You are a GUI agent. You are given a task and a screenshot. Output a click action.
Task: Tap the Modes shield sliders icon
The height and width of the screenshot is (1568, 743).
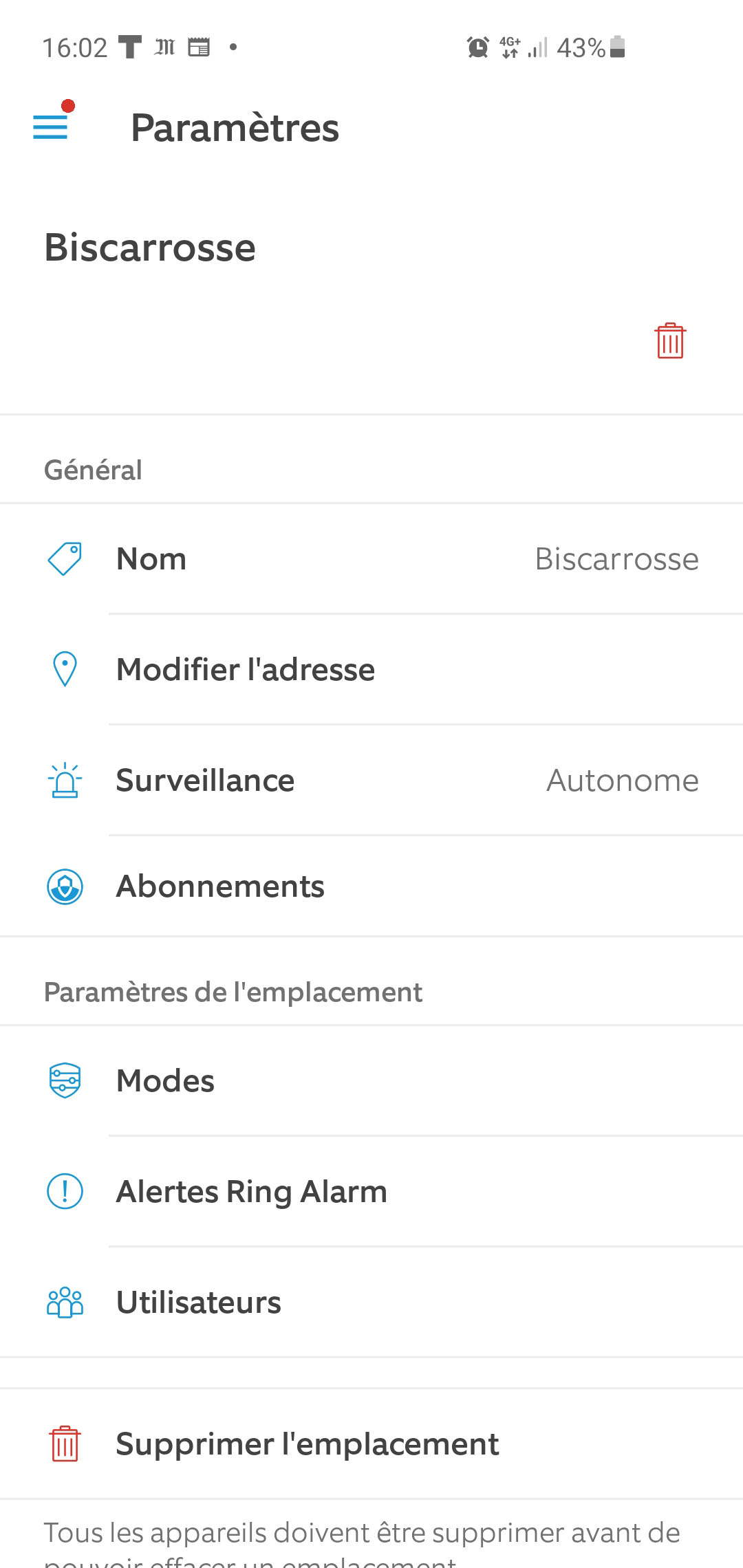click(65, 1080)
